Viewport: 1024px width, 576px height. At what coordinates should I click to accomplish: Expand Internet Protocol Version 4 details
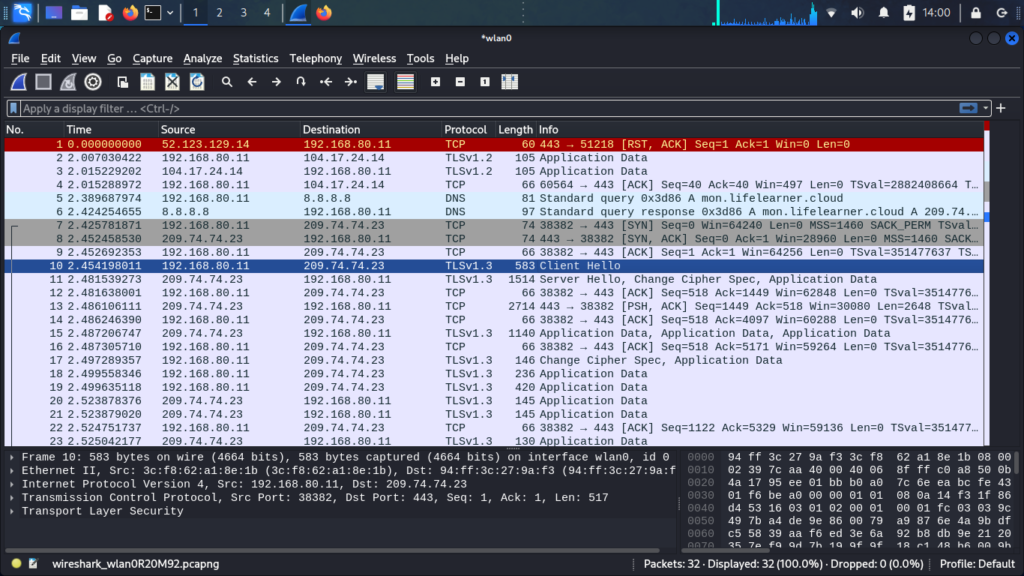(12, 484)
